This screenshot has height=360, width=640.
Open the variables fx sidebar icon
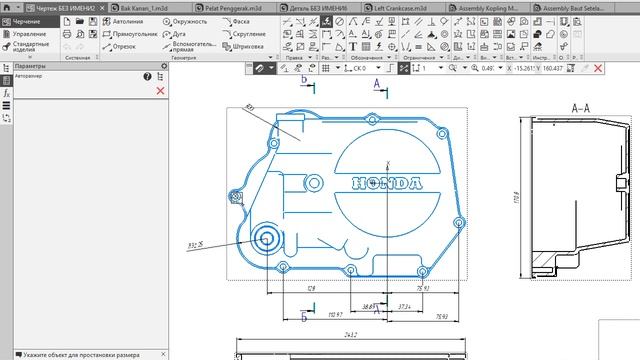point(6,93)
